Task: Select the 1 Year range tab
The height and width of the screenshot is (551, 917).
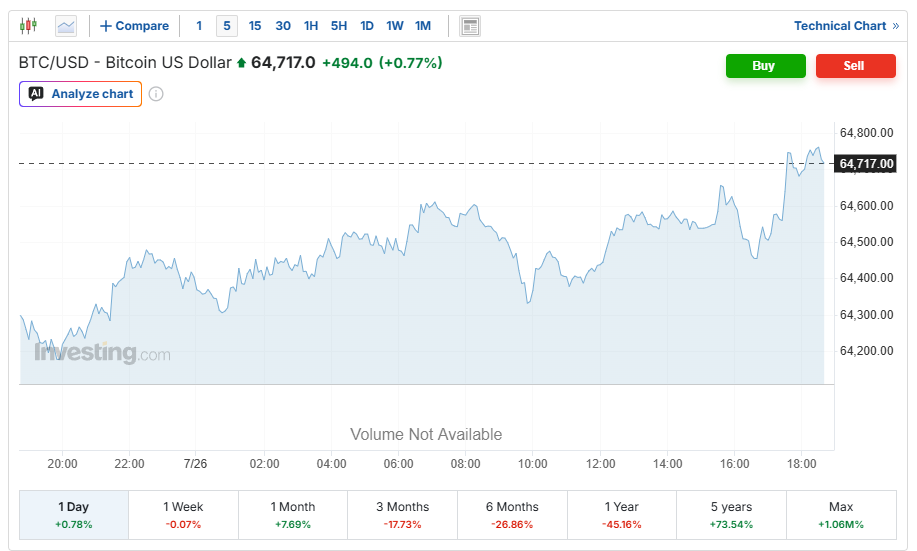Action: click(622, 515)
